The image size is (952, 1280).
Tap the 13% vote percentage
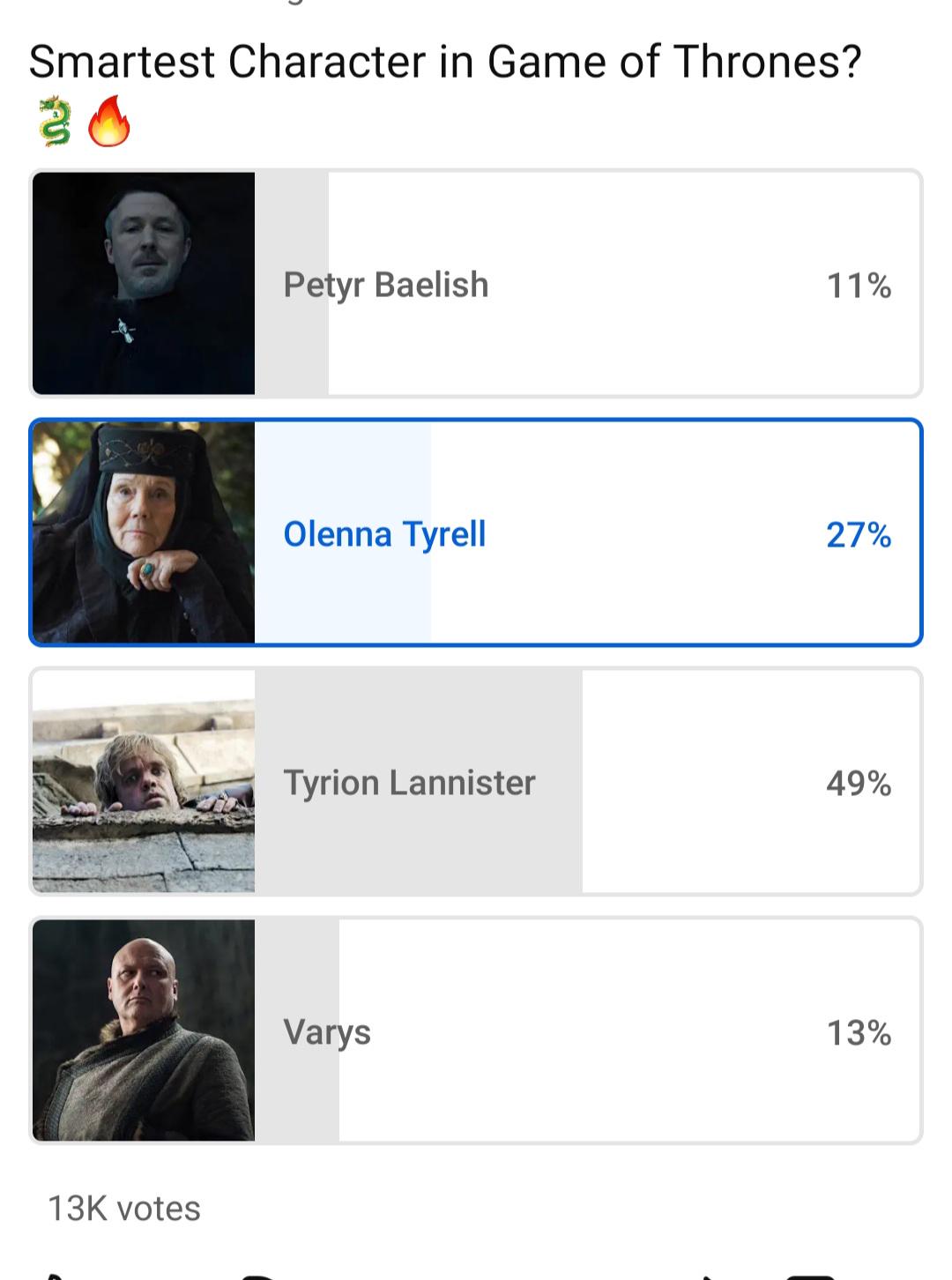[x=859, y=1033]
